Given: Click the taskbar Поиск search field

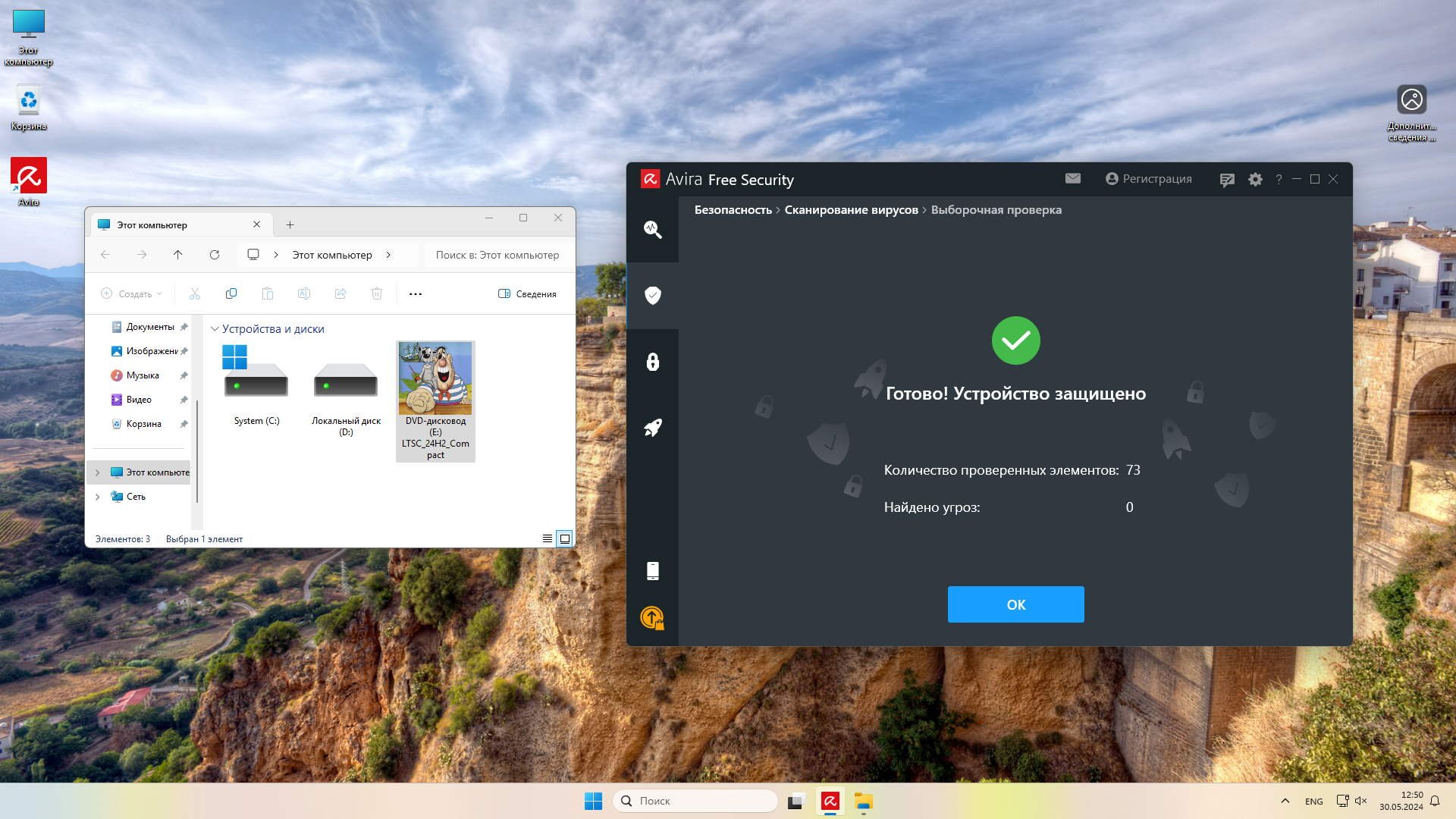Looking at the screenshot, I should point(694,801).
